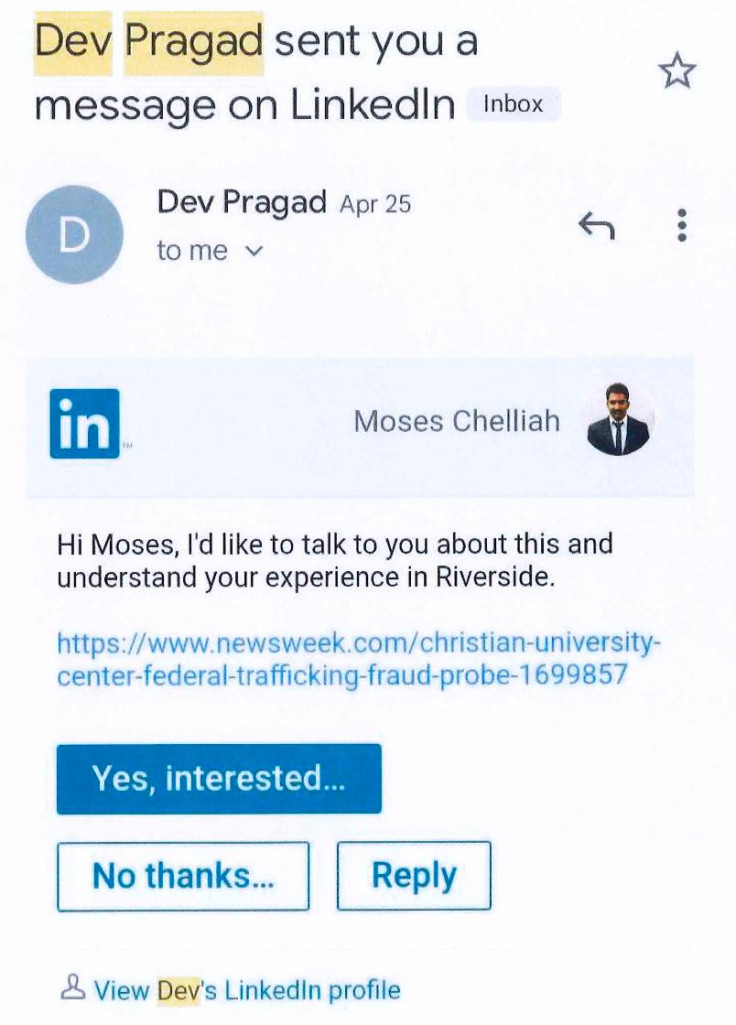Click the round D sender avatar
The image size is (736, 1025).
74,235
